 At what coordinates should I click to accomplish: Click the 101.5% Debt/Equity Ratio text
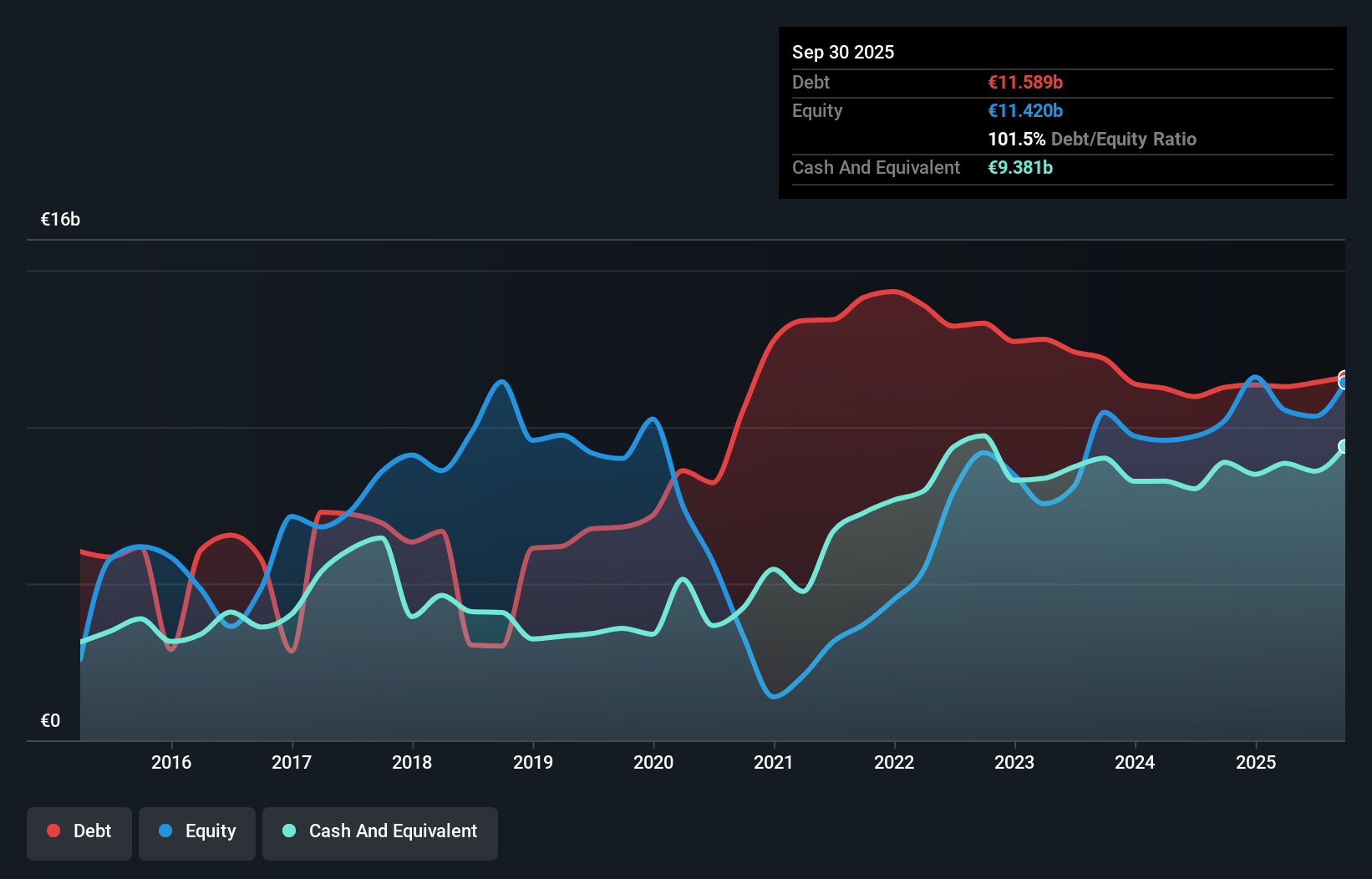point(1092,139)
